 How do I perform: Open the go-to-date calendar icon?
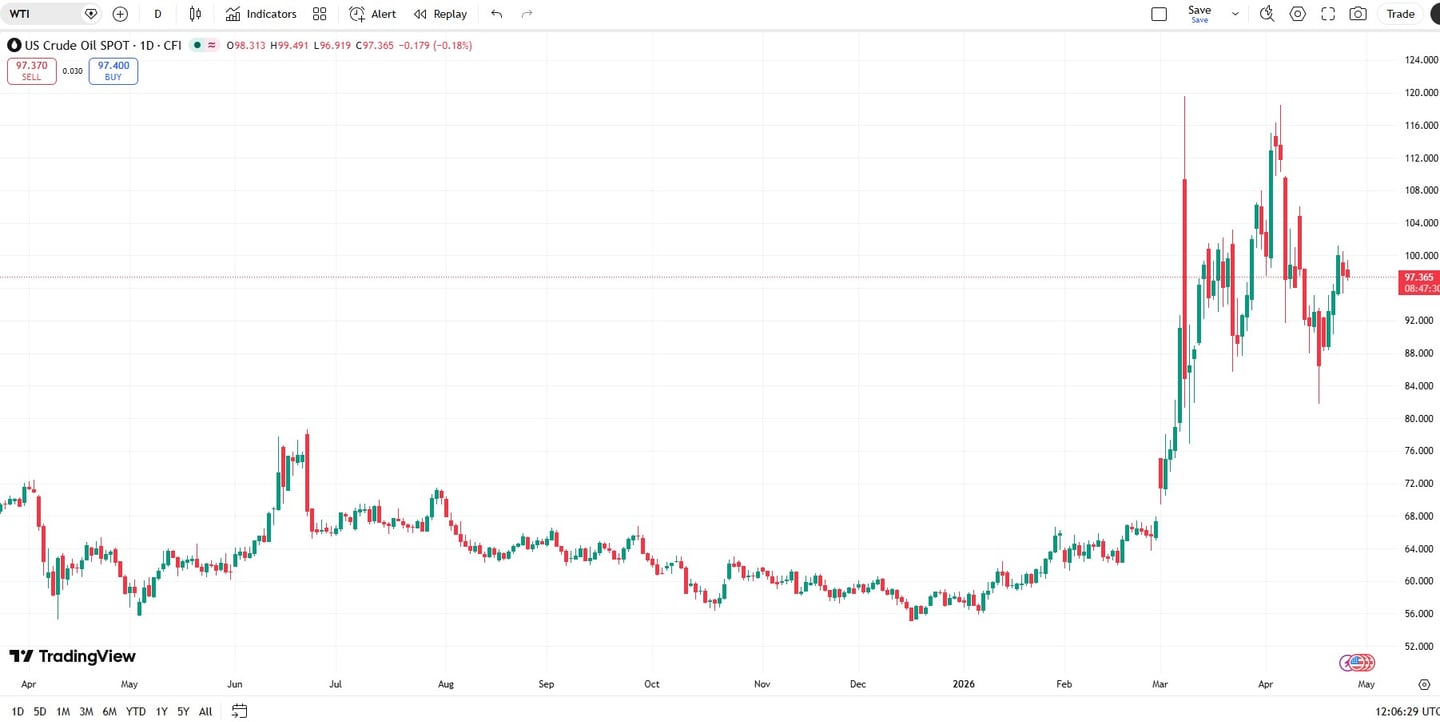[x=239, y=711]
